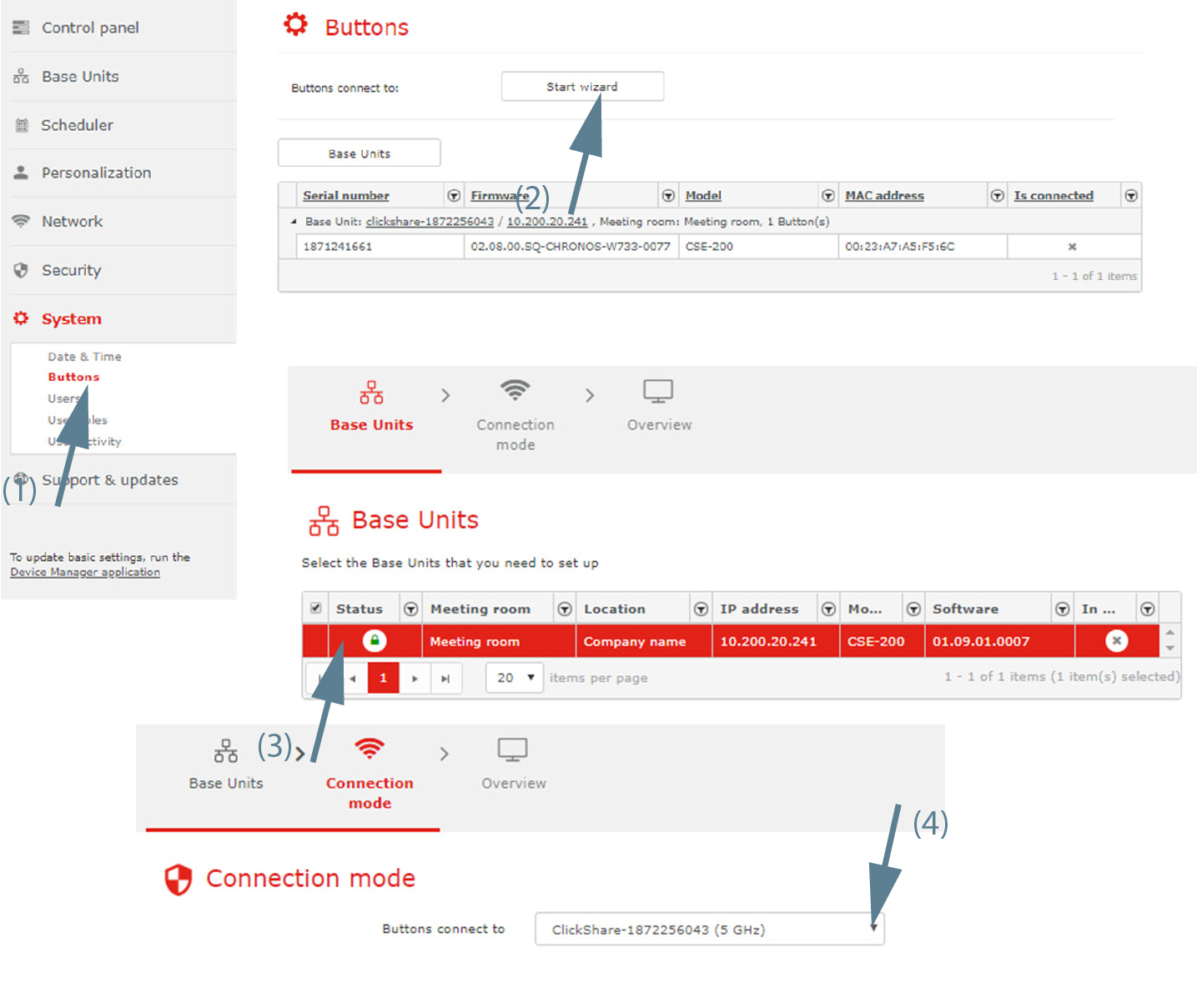Sort by the MAC address column header

pos(884,195)
